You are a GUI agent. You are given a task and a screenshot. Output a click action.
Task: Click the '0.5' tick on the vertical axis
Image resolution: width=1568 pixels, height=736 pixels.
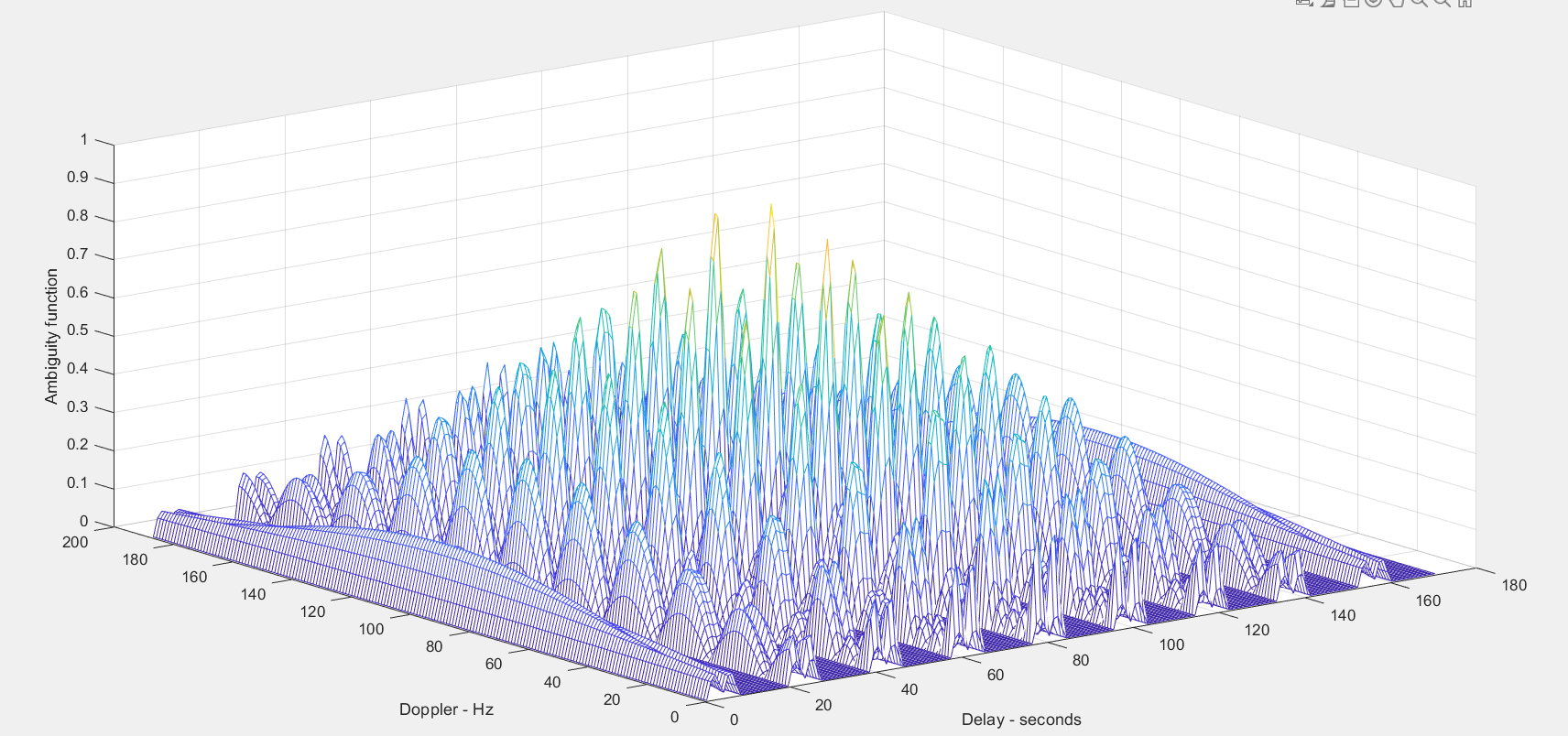[x=78, y=330]
